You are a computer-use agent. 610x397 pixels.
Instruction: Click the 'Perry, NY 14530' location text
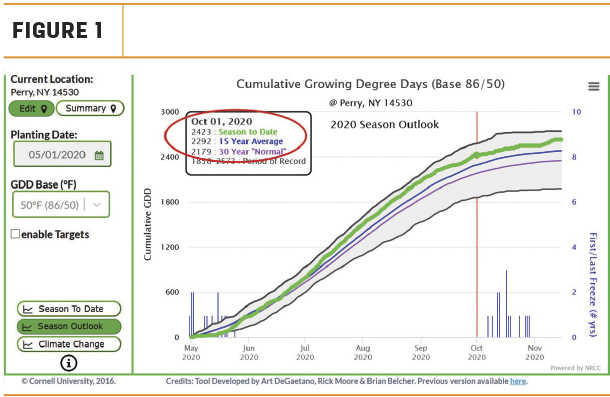point(45,92)
